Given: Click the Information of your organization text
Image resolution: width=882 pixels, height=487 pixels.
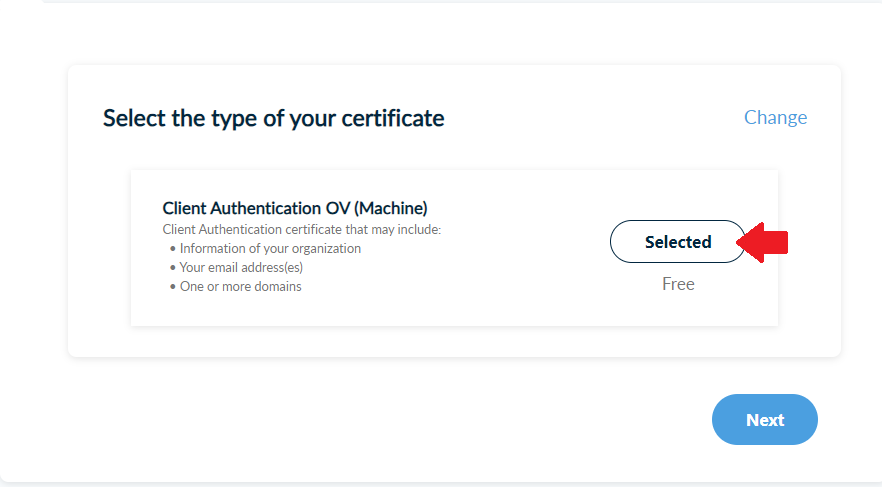Looking at the screenshot, I should click(x=270, y=249).
